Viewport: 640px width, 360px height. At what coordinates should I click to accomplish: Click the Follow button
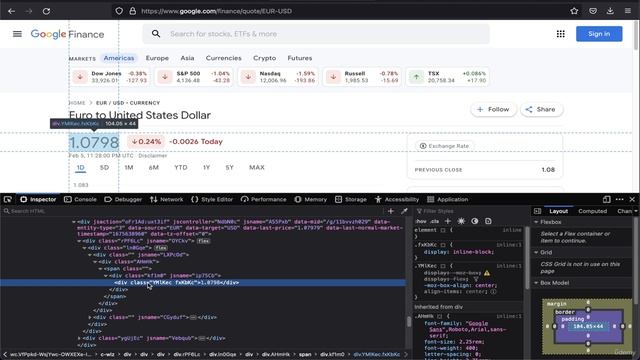[493, 109]
